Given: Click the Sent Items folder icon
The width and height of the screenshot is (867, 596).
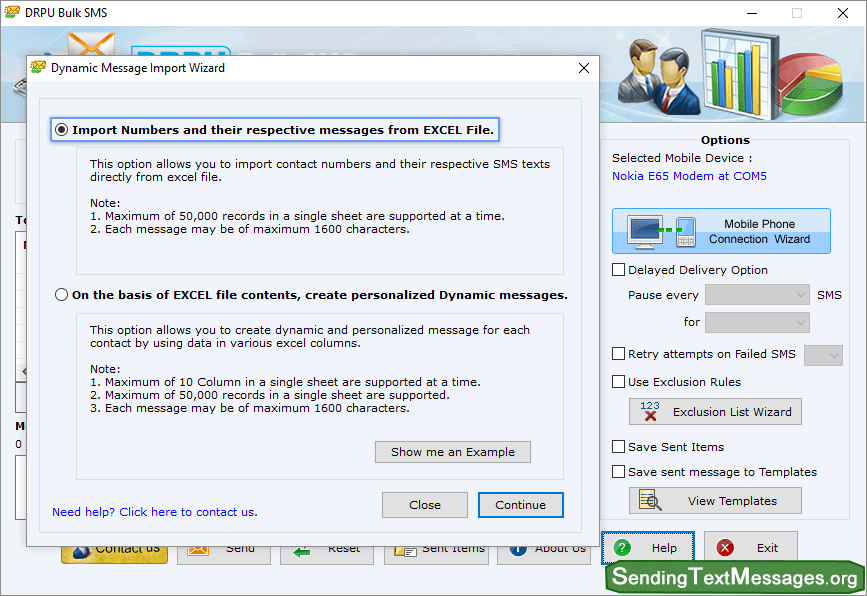Looking at the screenshot, I should (x=405, y=551).
